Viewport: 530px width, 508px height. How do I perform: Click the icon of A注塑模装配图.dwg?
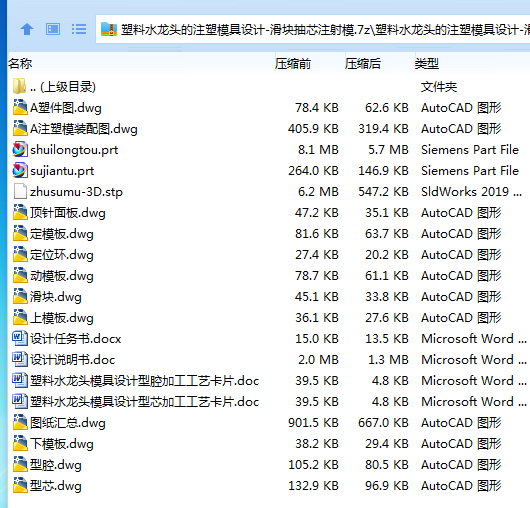[x=20, y=128]
